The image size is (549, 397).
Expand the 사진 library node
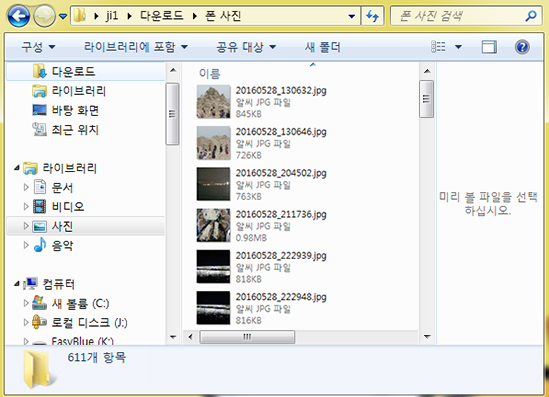pos(26,226)
